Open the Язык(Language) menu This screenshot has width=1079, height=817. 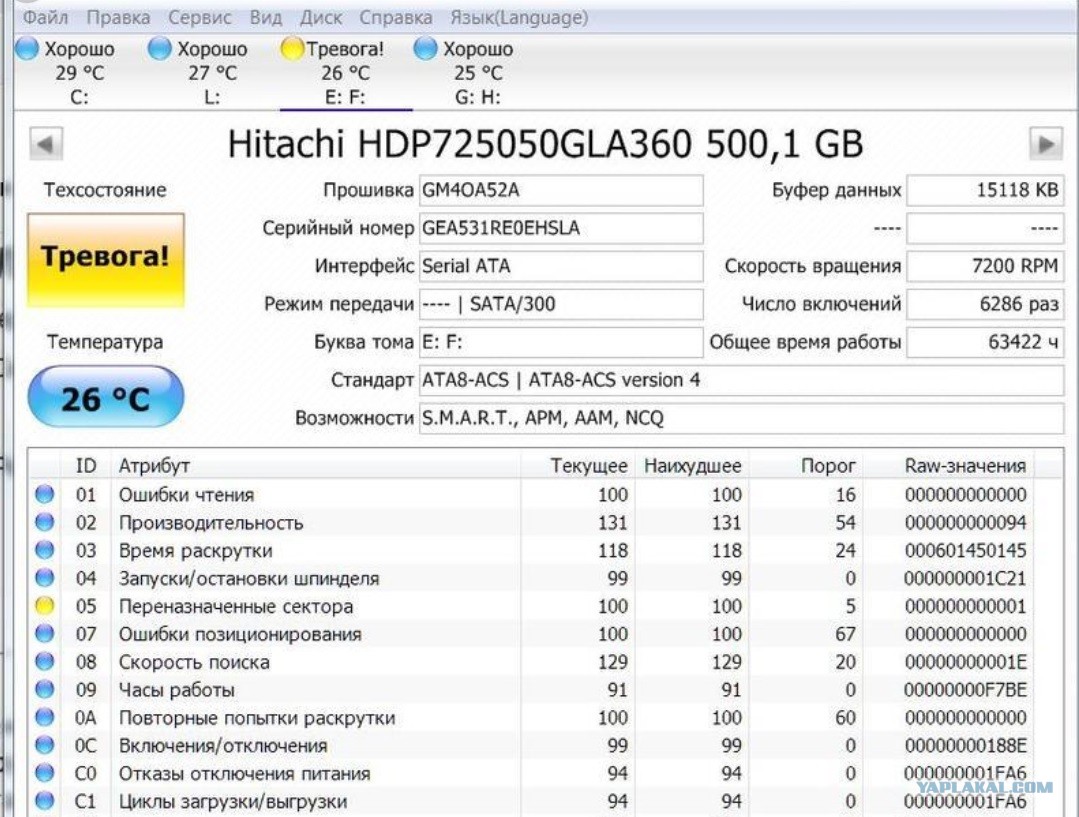519,17
